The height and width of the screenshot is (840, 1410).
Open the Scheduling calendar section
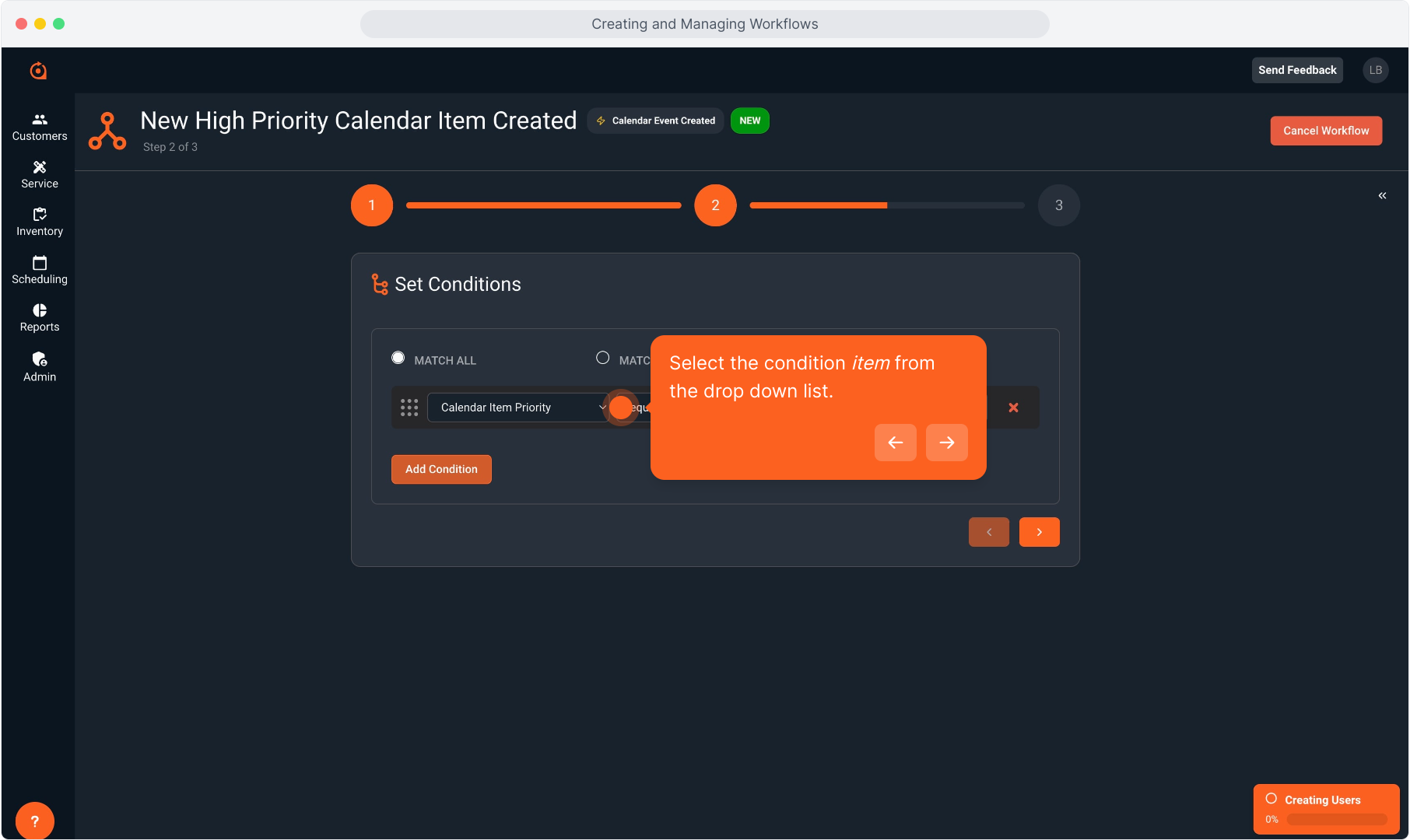click(x=40, y=270)
